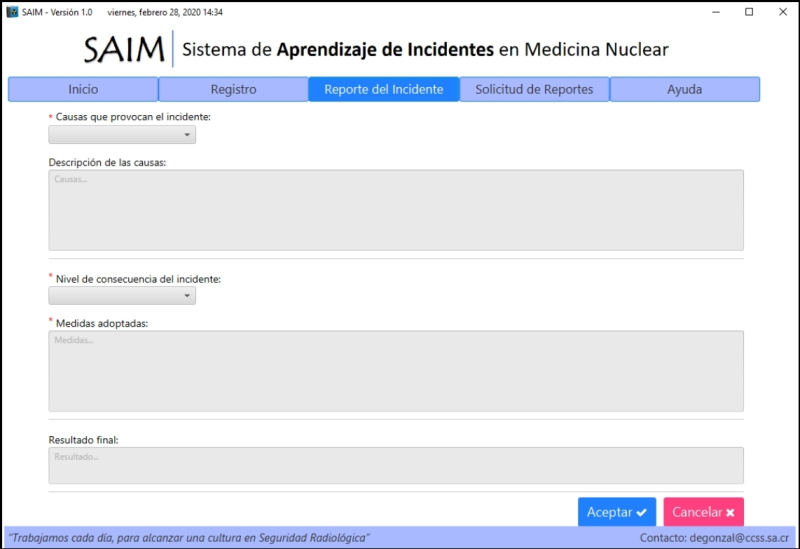The width and height of the screenshot is (800, 549).
Task: Expand the Causas que provocan el incidente dropdown
Action: coord(122,135)
